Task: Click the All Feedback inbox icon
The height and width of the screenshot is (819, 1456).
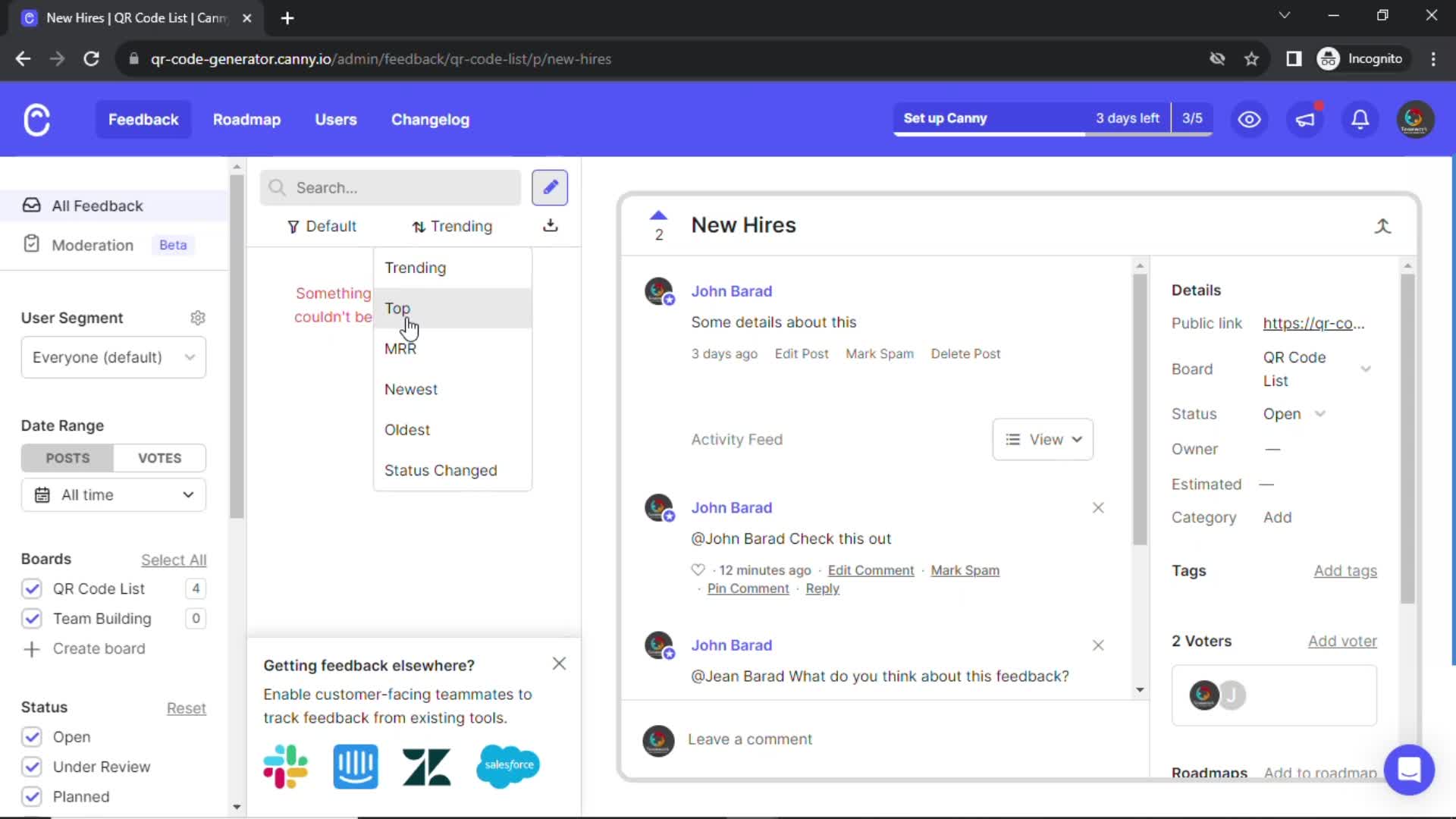Action: 31,206
